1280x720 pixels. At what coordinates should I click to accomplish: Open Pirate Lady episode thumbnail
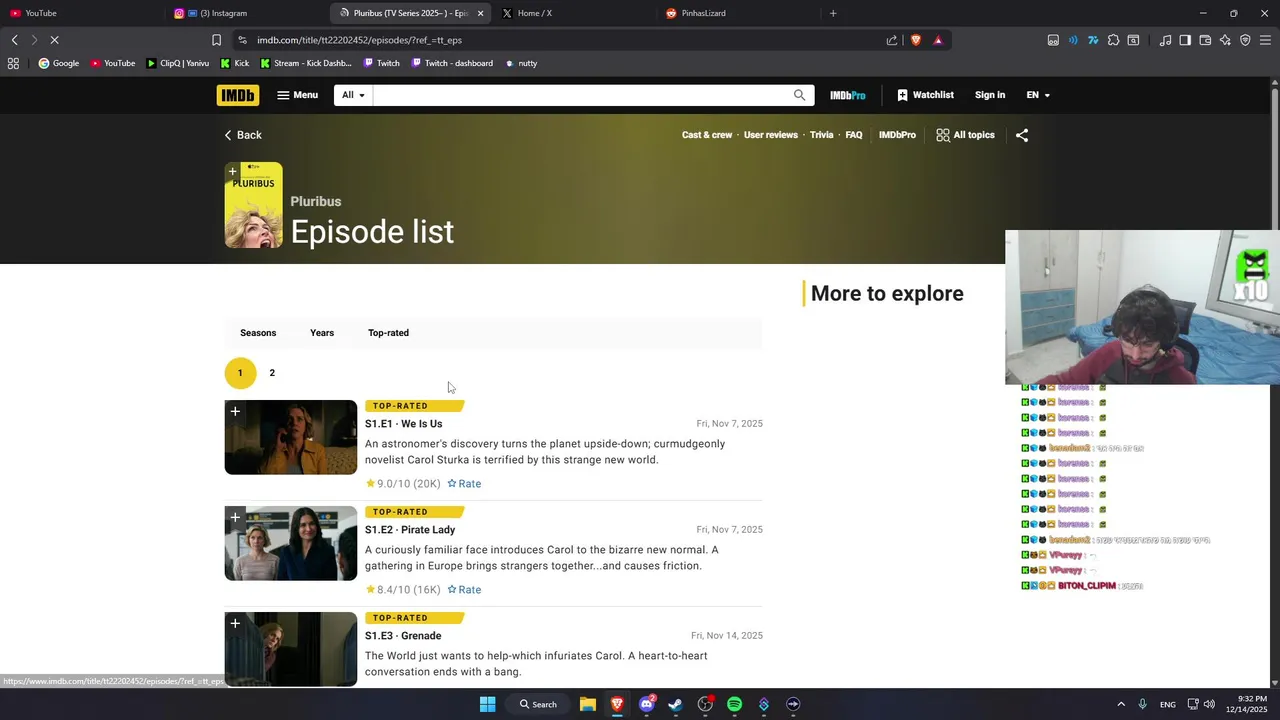291,543
